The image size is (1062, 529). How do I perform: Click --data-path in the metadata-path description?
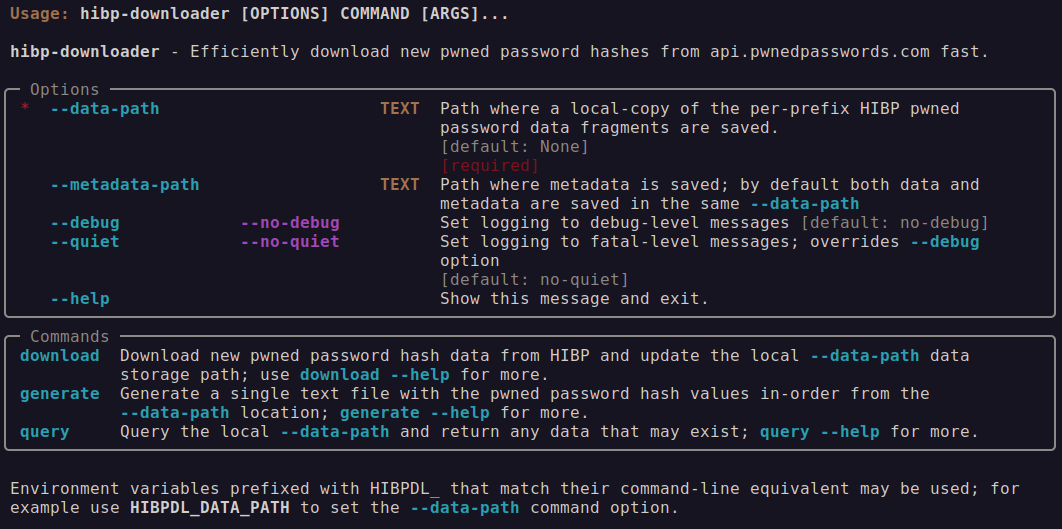(x=805, y=203)
